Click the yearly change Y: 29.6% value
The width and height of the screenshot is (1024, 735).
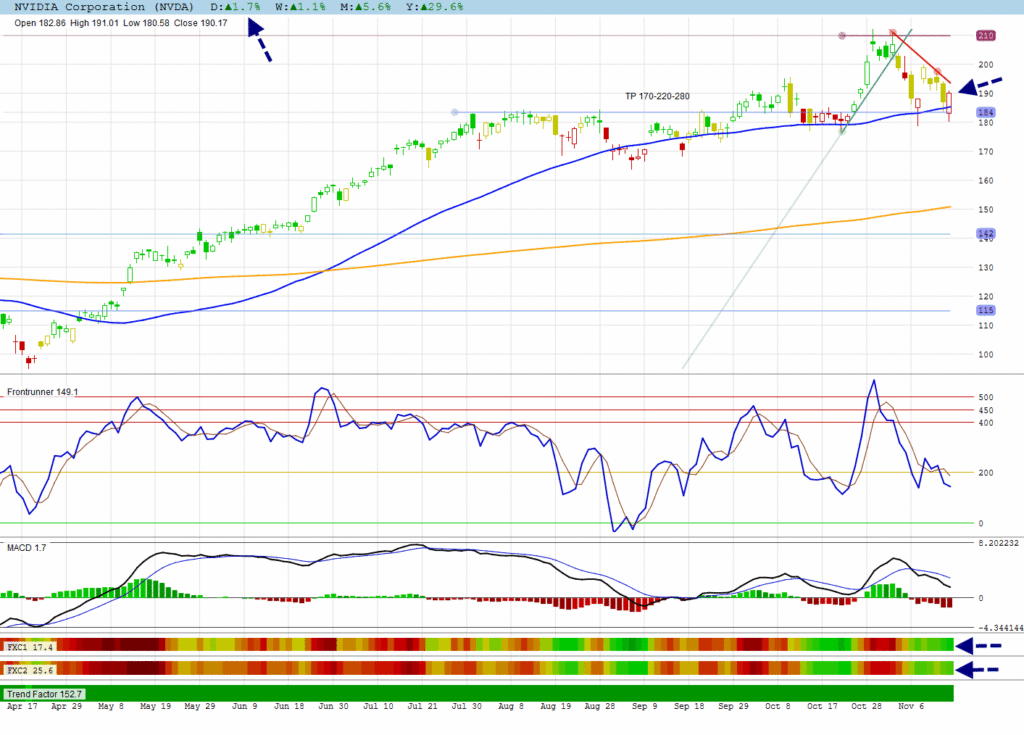437,7
